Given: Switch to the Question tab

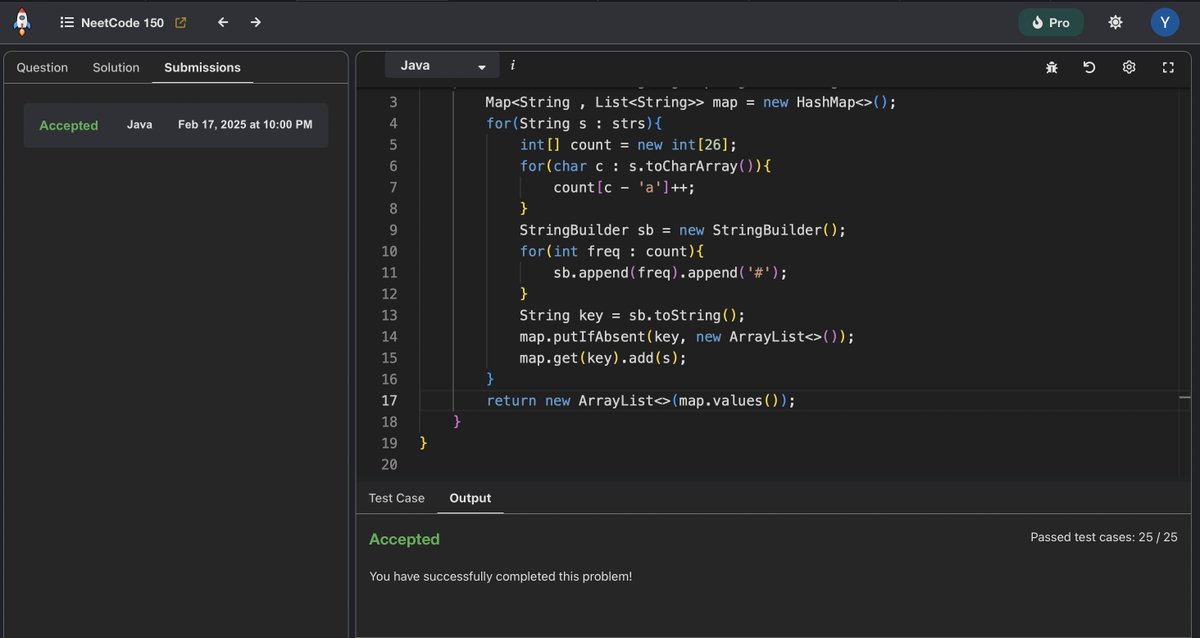Looking at the screenshot, I should [41, 67].
